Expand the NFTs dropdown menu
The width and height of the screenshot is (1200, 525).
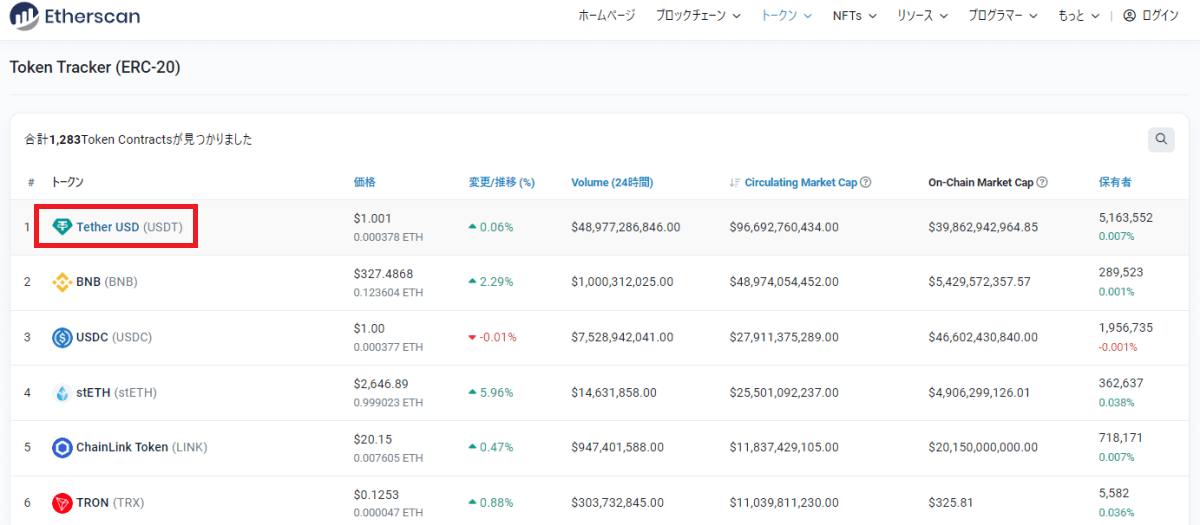pyautogui.click(x=854, y=16)
